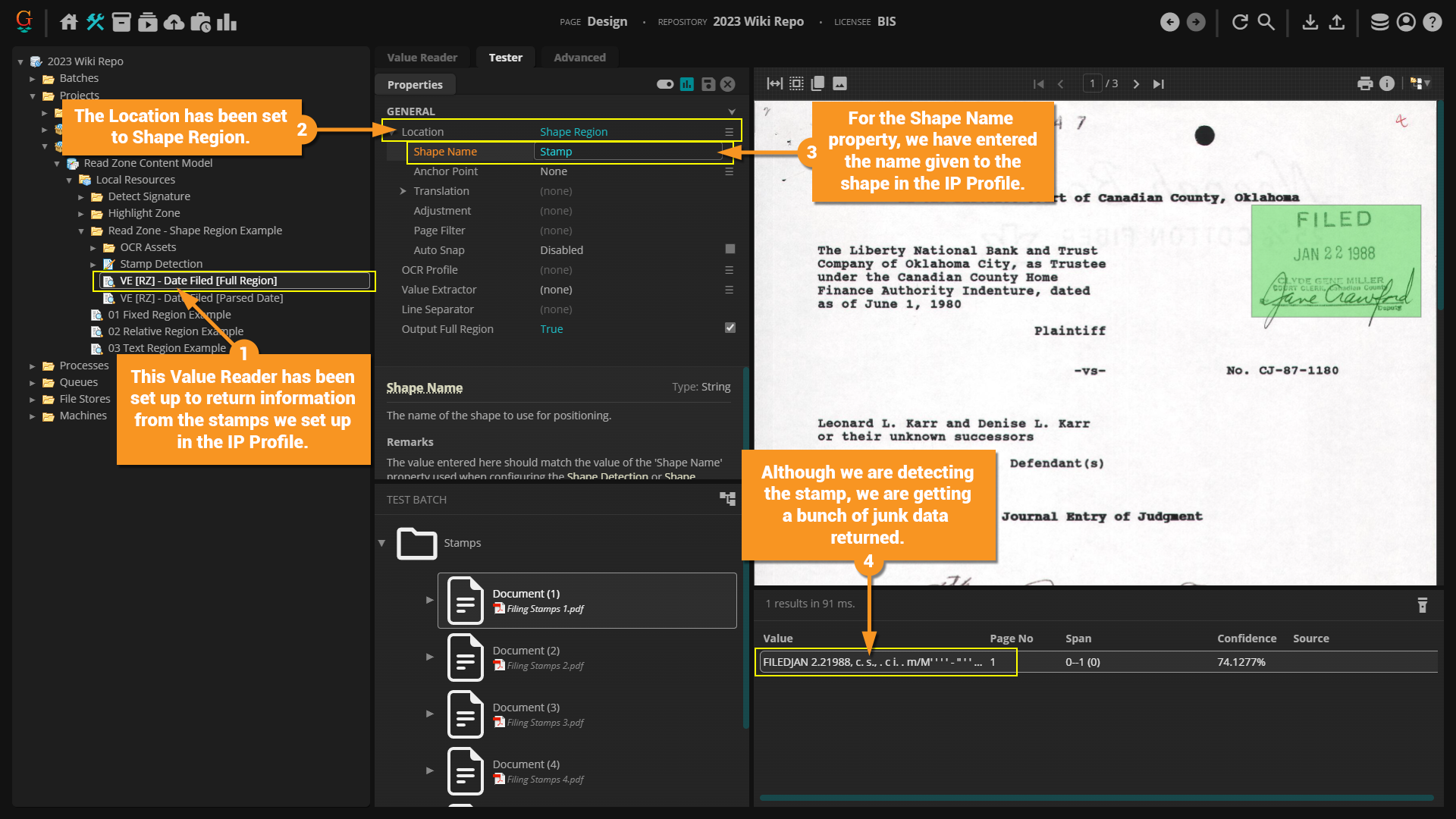Click the search magnifier icon
The height and width of the screenshot is (819, 1456).
point(1266,22)
